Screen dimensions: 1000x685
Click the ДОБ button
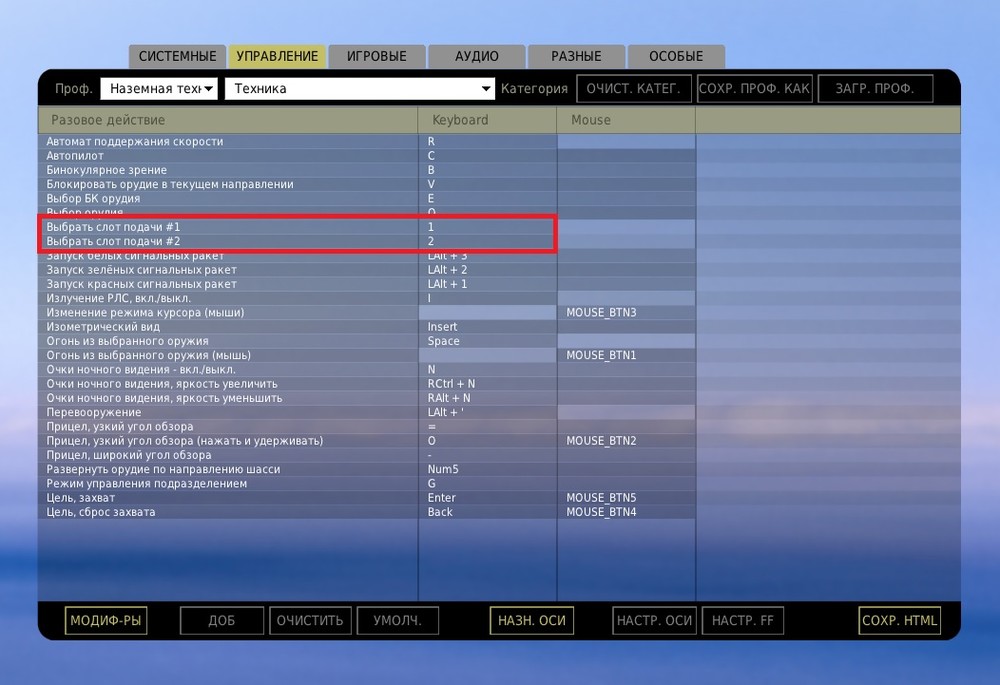(x=221, y=621)
